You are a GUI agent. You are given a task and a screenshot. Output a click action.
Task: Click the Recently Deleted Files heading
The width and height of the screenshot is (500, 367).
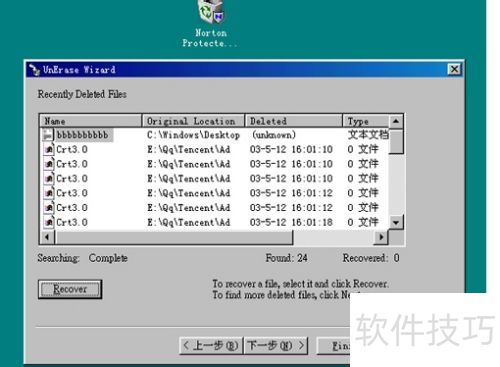point(82,94)
